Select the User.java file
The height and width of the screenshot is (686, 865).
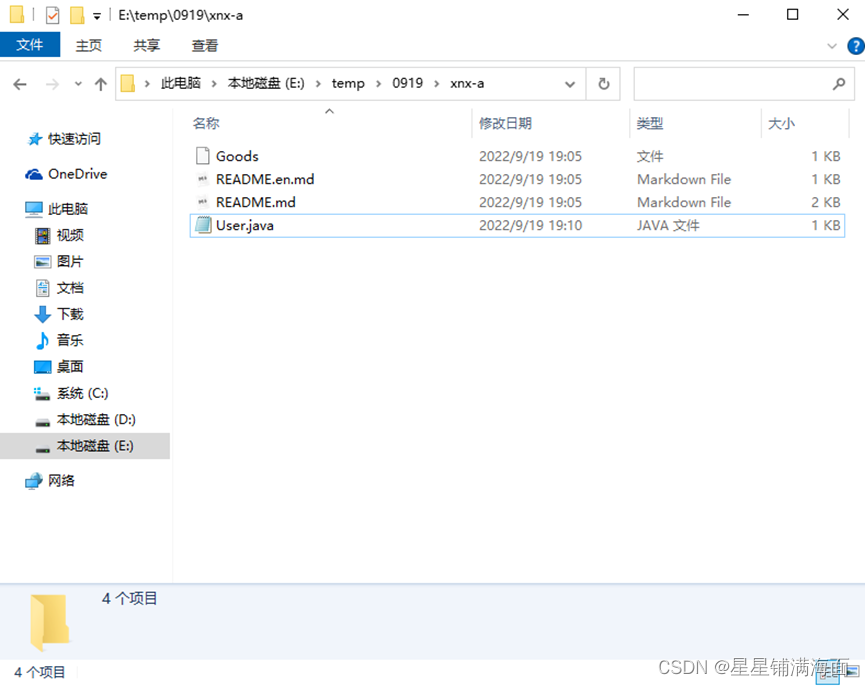pos(517,226)
